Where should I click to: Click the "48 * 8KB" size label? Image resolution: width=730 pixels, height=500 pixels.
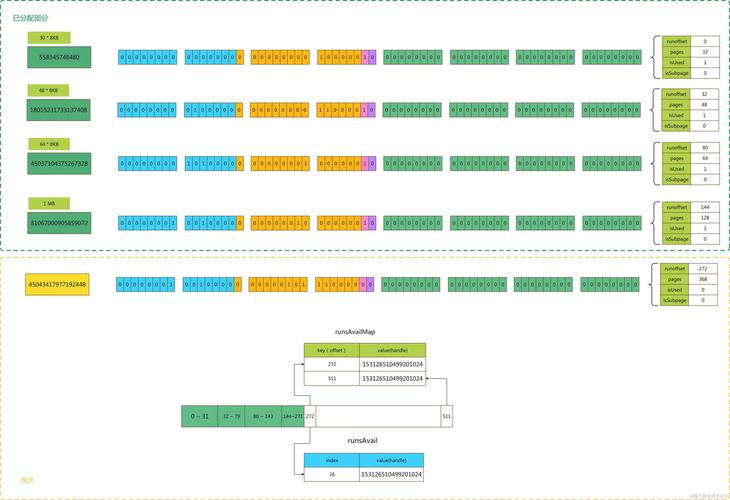coord(48,90)
